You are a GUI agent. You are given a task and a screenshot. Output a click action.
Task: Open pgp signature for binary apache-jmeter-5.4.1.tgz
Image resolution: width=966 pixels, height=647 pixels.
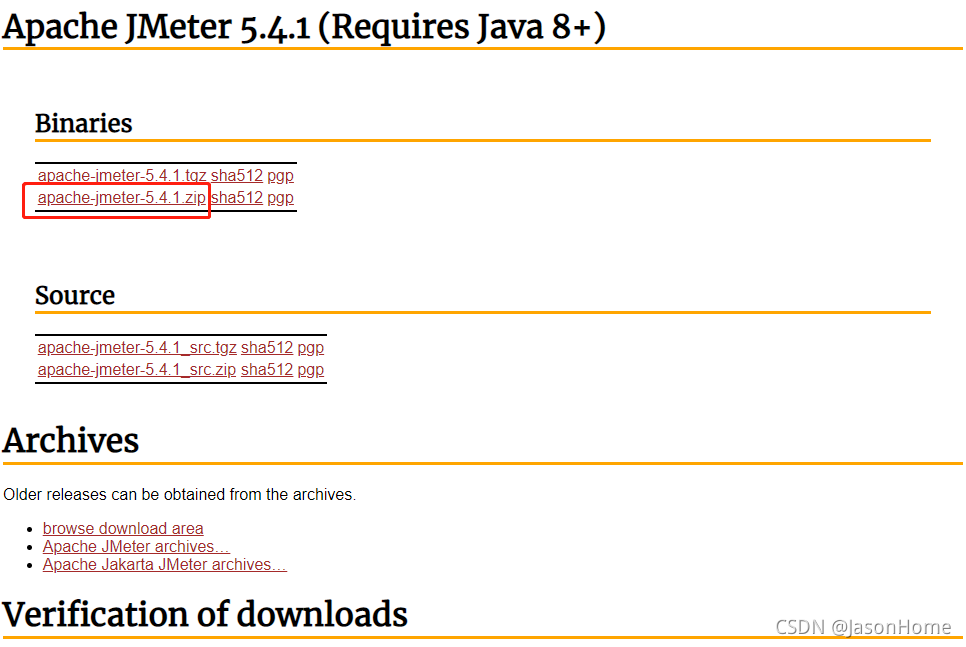pos(280,176)
